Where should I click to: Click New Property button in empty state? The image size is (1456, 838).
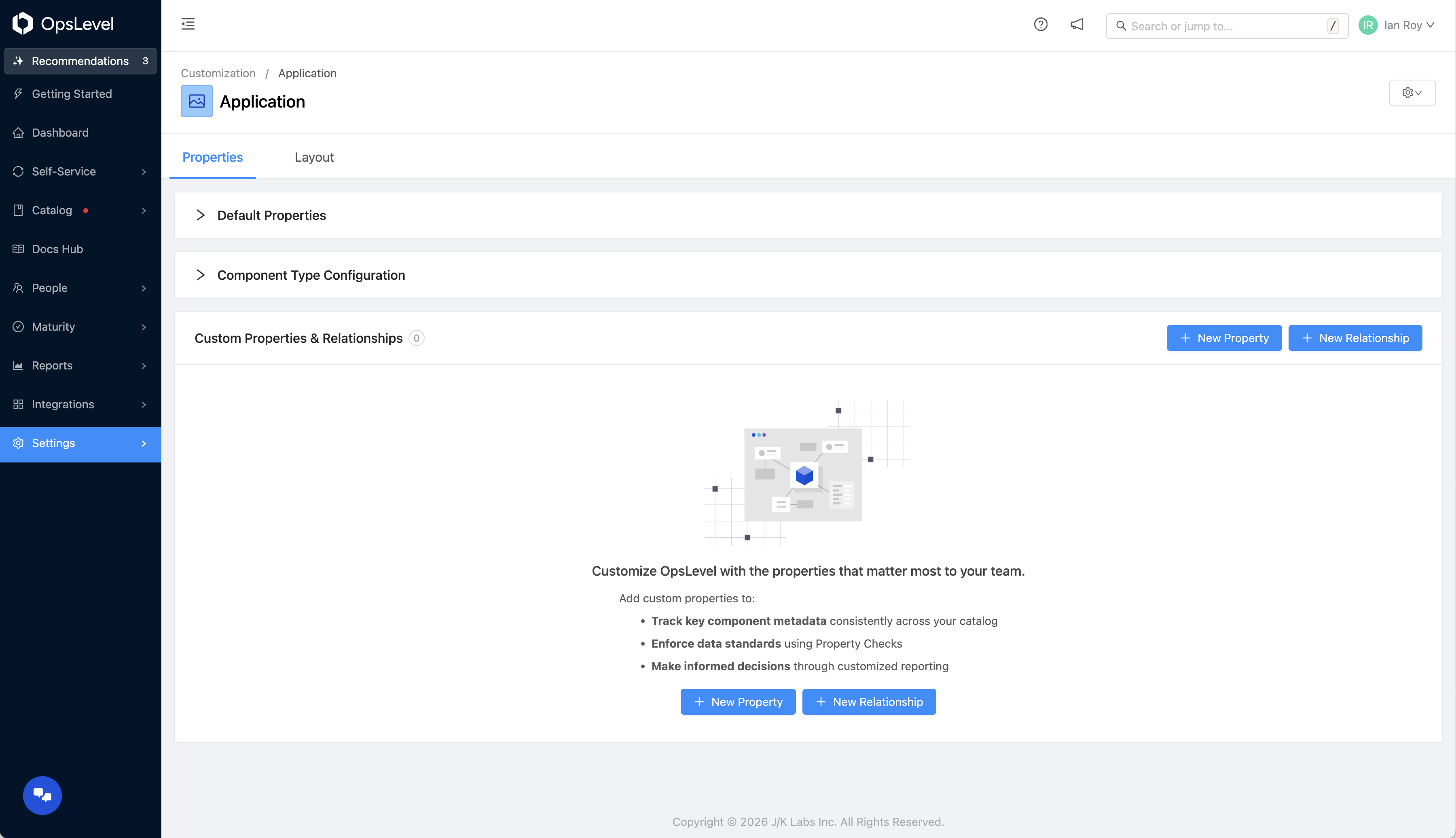click(x=737, y=702)
